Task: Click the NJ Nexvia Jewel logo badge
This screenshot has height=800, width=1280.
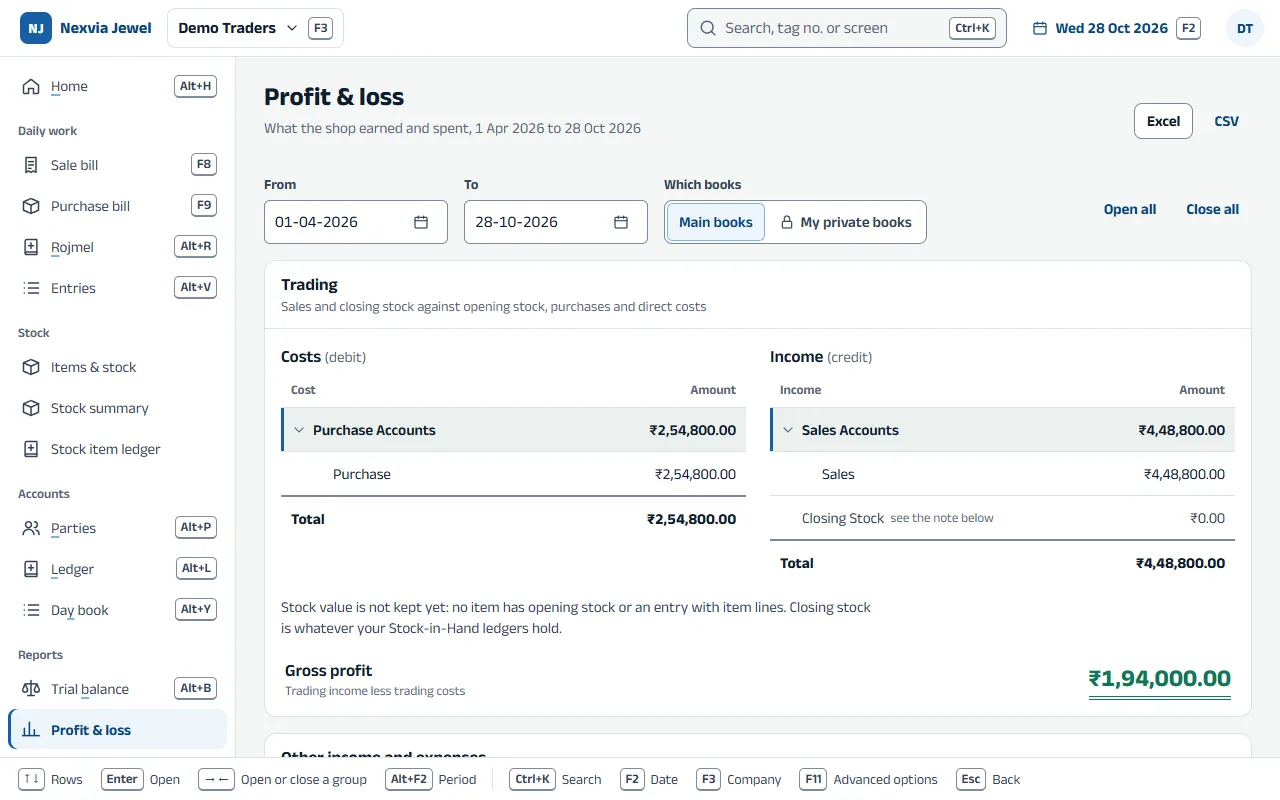Action: point(36,28)
